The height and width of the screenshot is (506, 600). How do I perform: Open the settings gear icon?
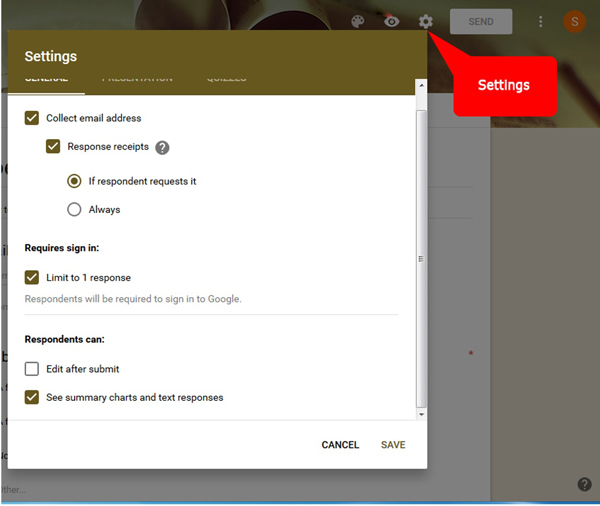(x=426, y=21)
